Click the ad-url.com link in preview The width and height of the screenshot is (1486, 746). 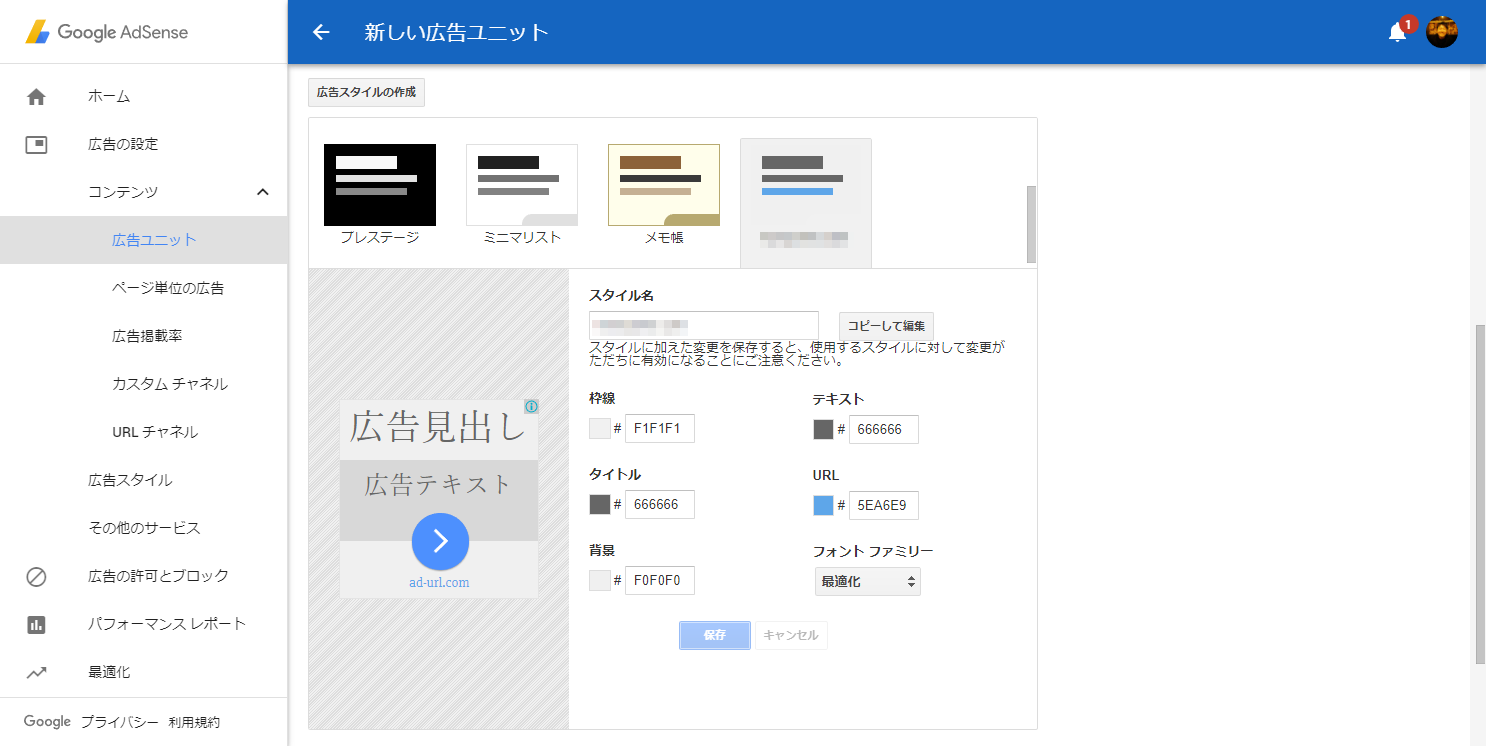click(439, 583)
